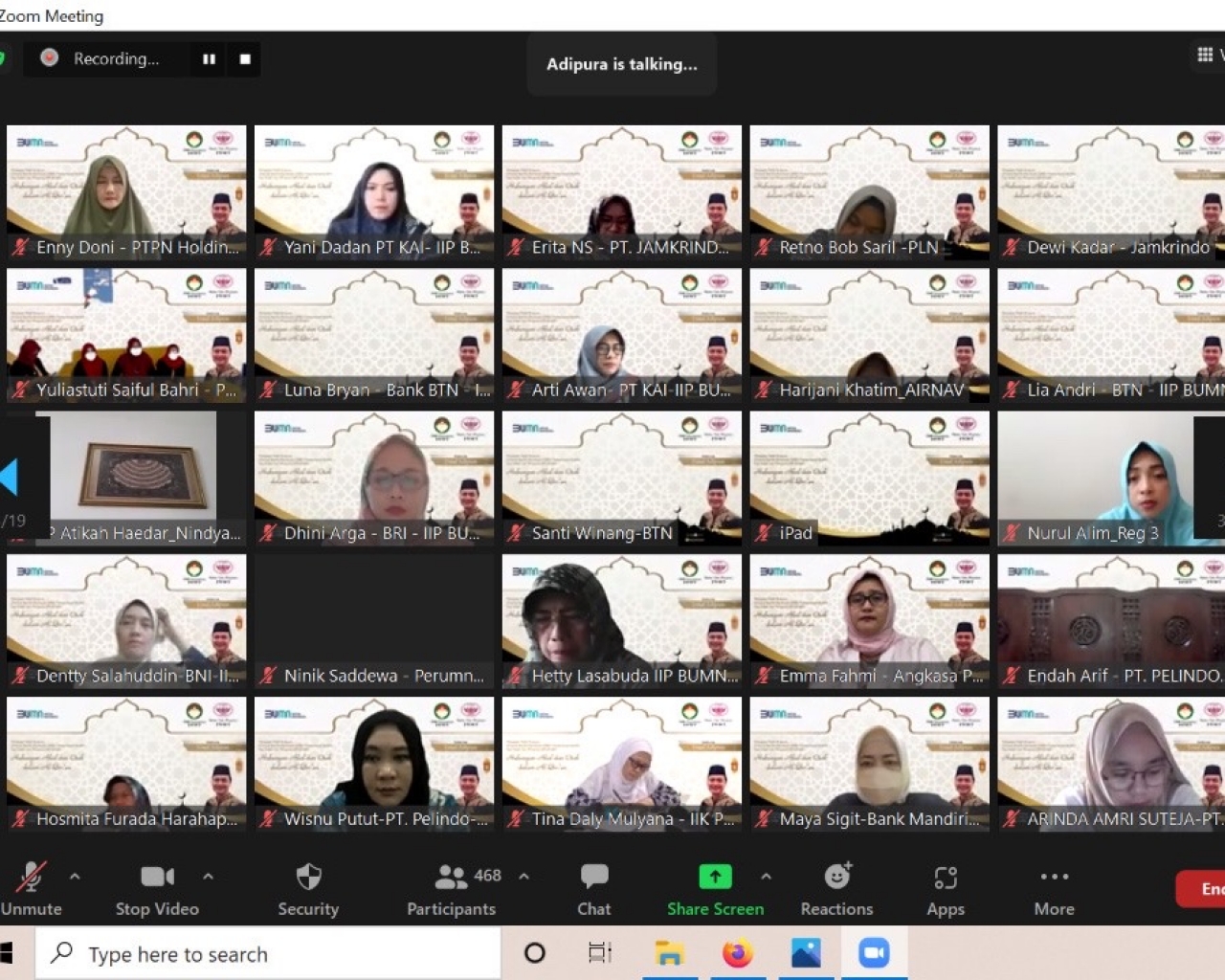Click the green Share Screen icon

pyautogui.click(x=715, y=877)
